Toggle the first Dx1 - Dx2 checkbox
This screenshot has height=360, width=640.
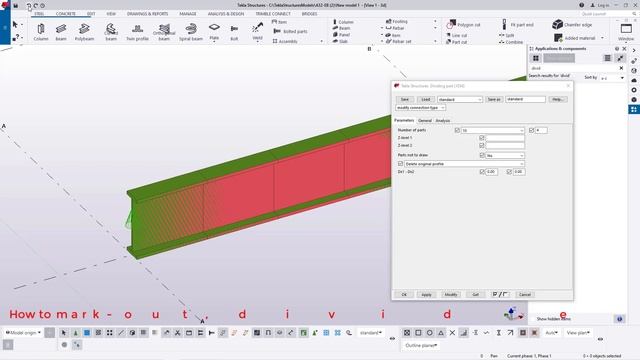point(482,172)
